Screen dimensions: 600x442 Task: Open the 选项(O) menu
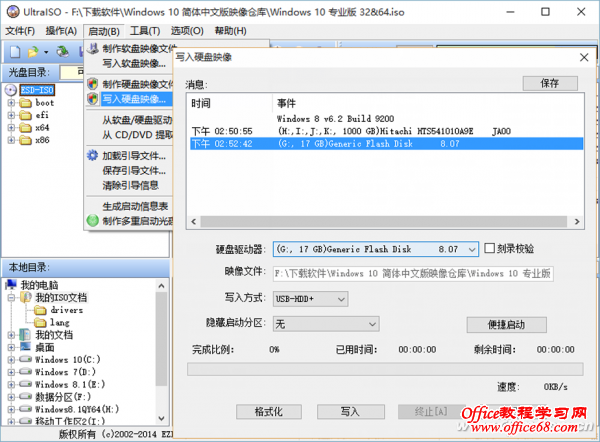point(187,31)
